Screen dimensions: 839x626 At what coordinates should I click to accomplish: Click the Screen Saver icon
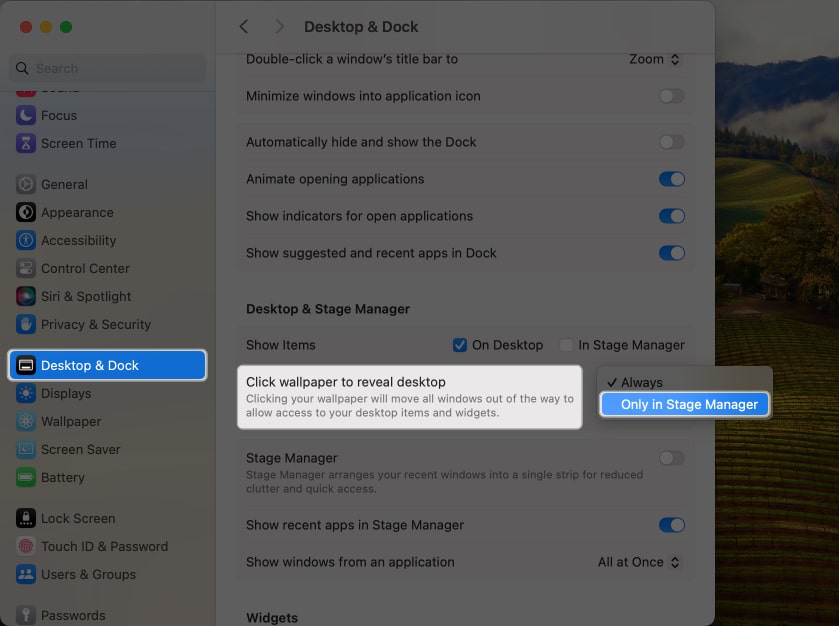click(x=26, y=449)
